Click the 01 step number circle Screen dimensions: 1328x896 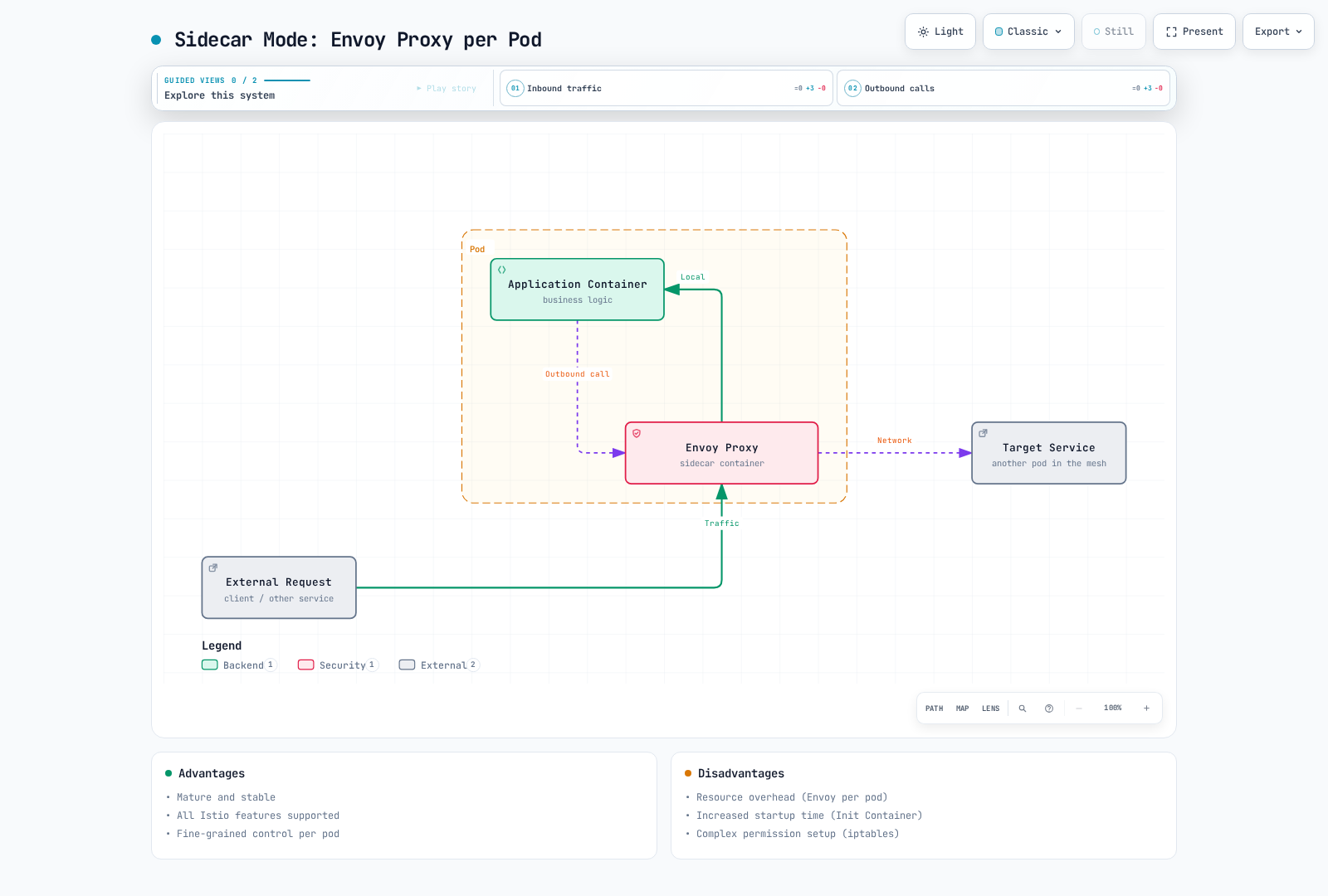tap(515, 88)
